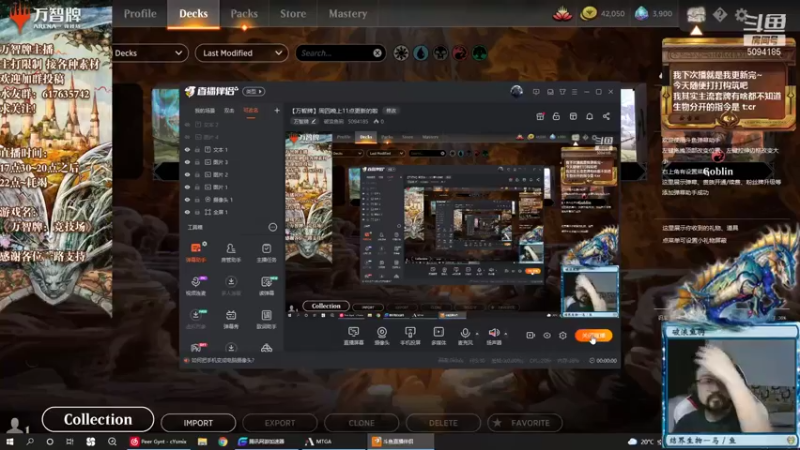Toggle visibility of 全屏 1 source
Image resolution: width=800 pixels, height=450 pixels.
(187, 212)
